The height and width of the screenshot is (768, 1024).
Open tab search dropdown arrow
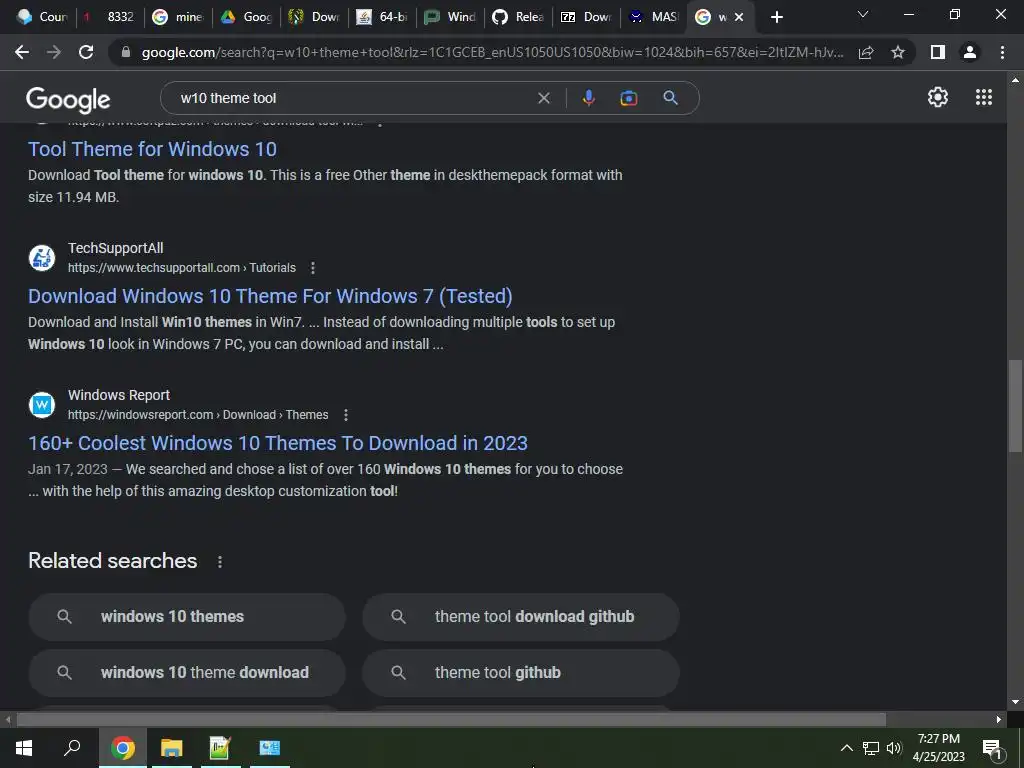pos(863,14)
